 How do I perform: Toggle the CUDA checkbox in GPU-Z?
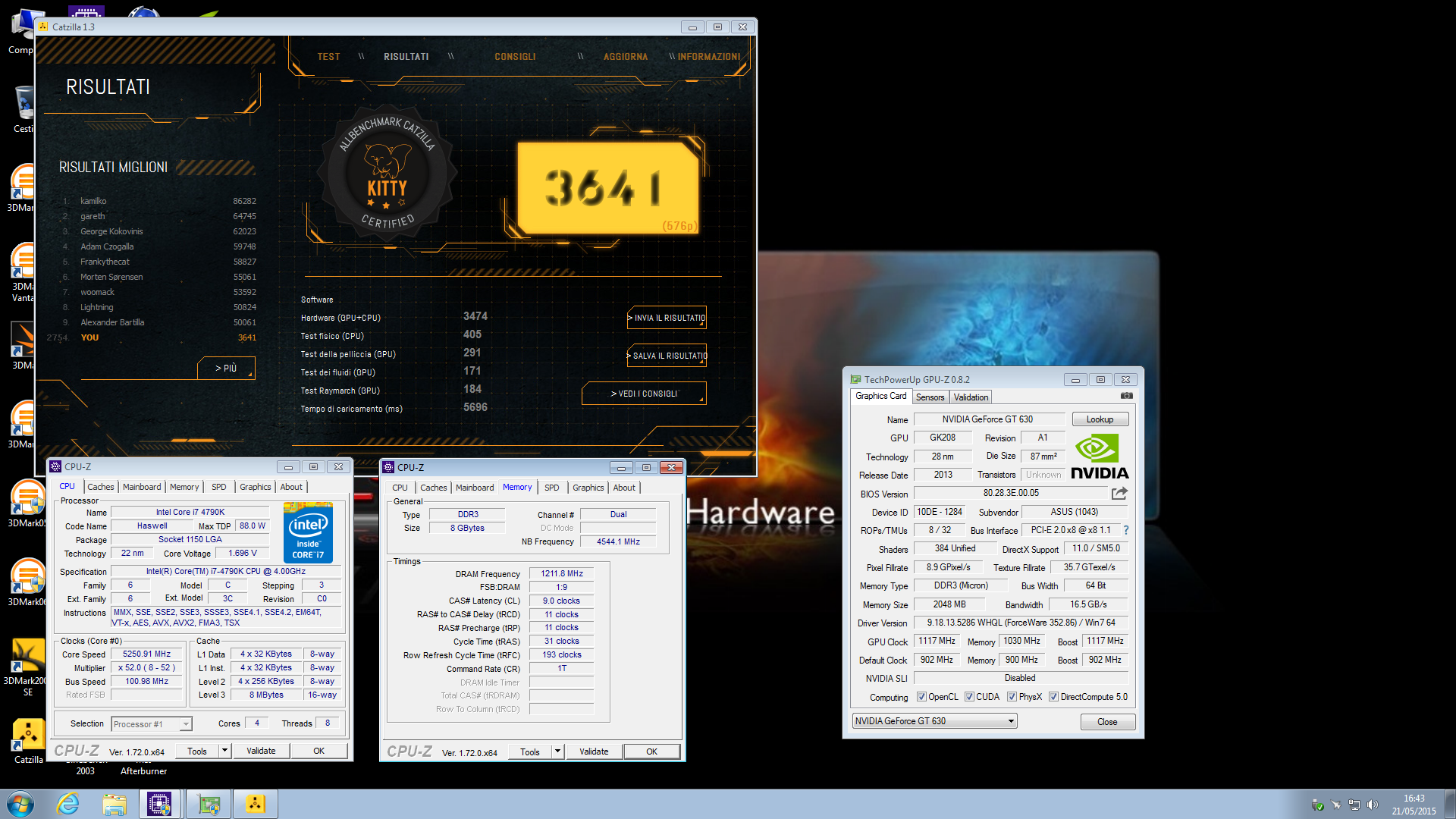(969, 697)
